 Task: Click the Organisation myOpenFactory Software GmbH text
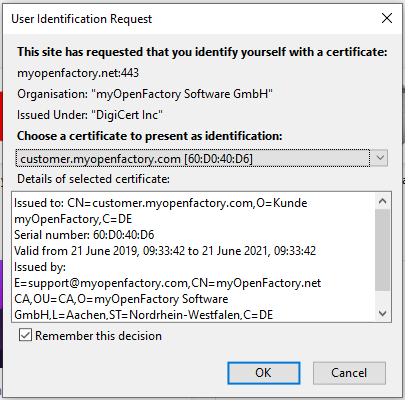pyautogui.click(x=145, y=94)
